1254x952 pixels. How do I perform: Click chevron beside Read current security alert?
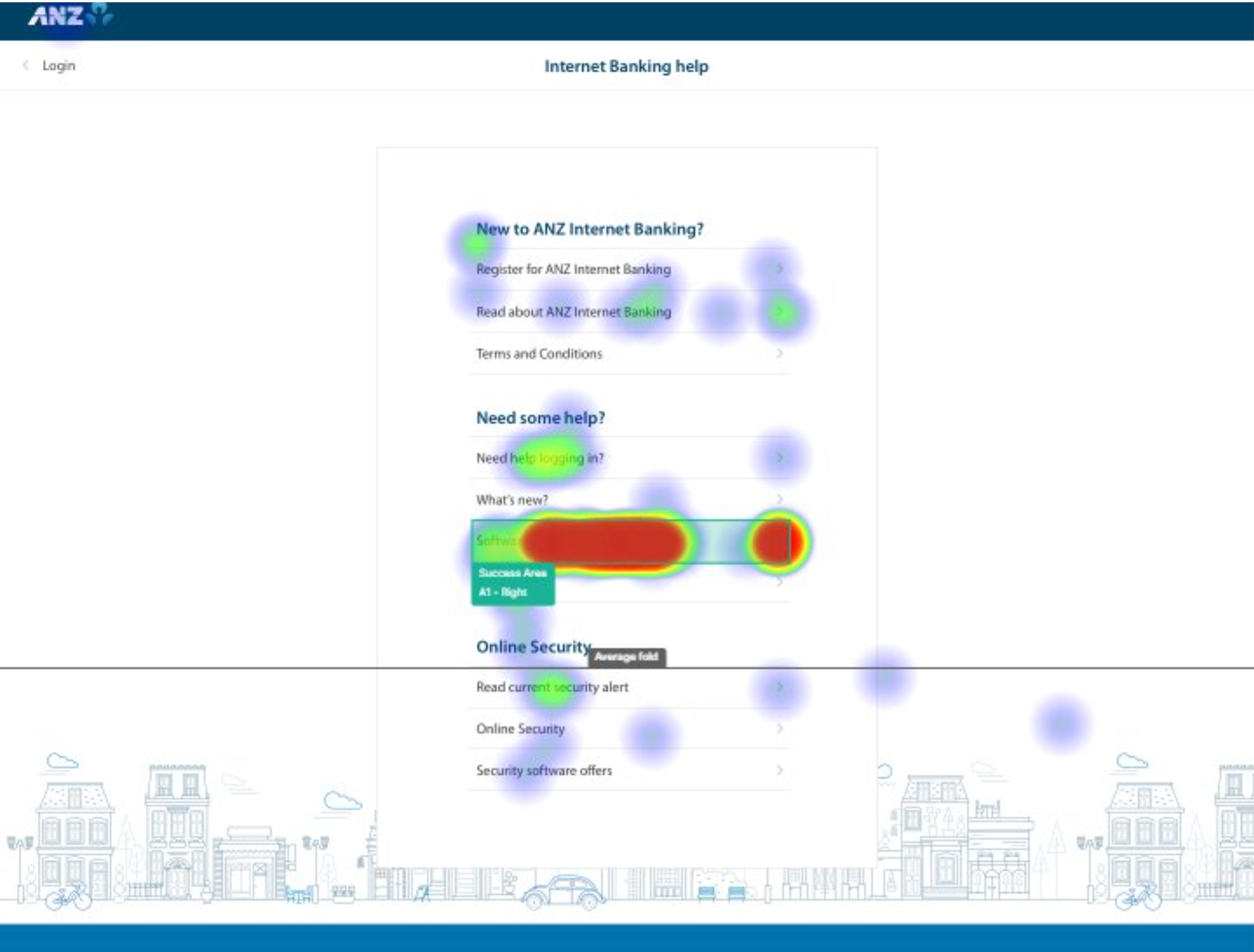[x=779, y=687]
